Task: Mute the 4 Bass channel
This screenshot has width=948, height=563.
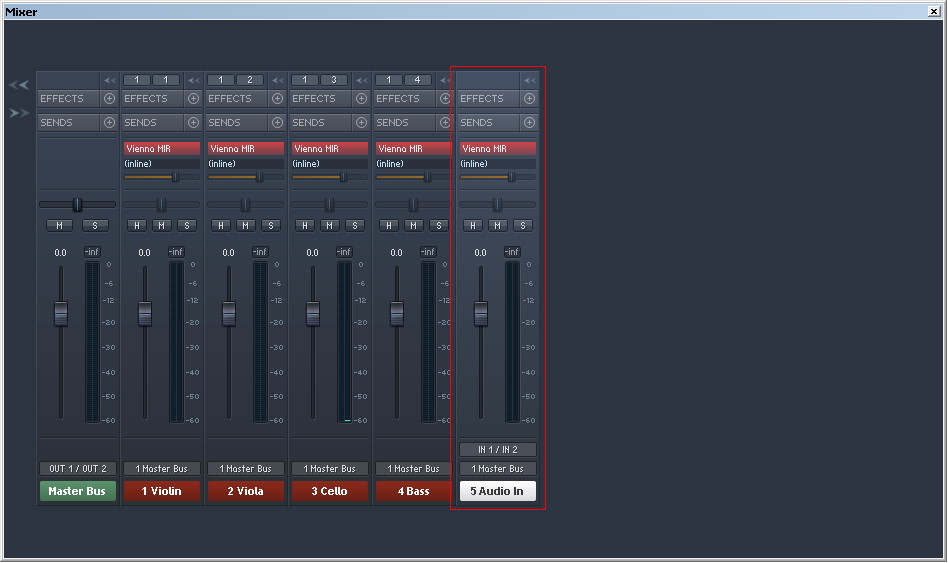Action: pos(414,226)
